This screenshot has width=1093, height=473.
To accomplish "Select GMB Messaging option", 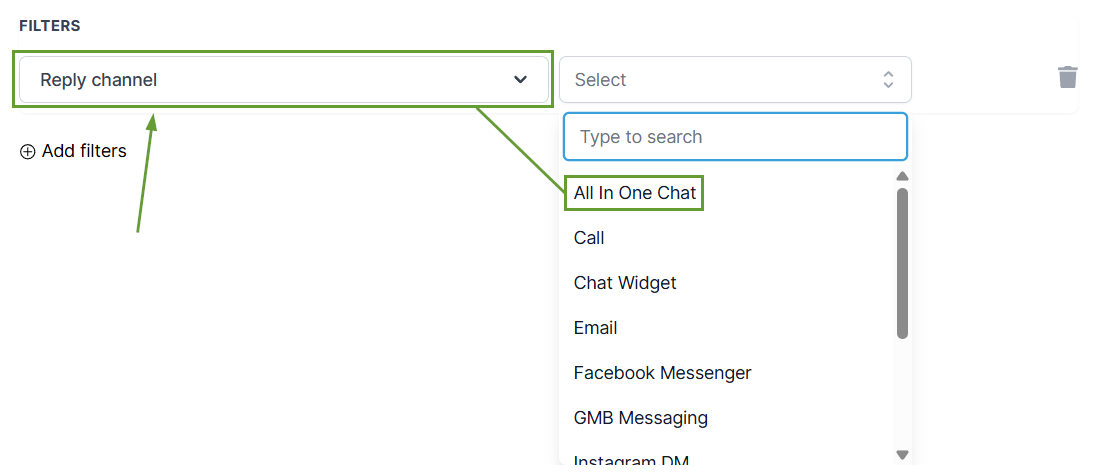I will [640, 418].
